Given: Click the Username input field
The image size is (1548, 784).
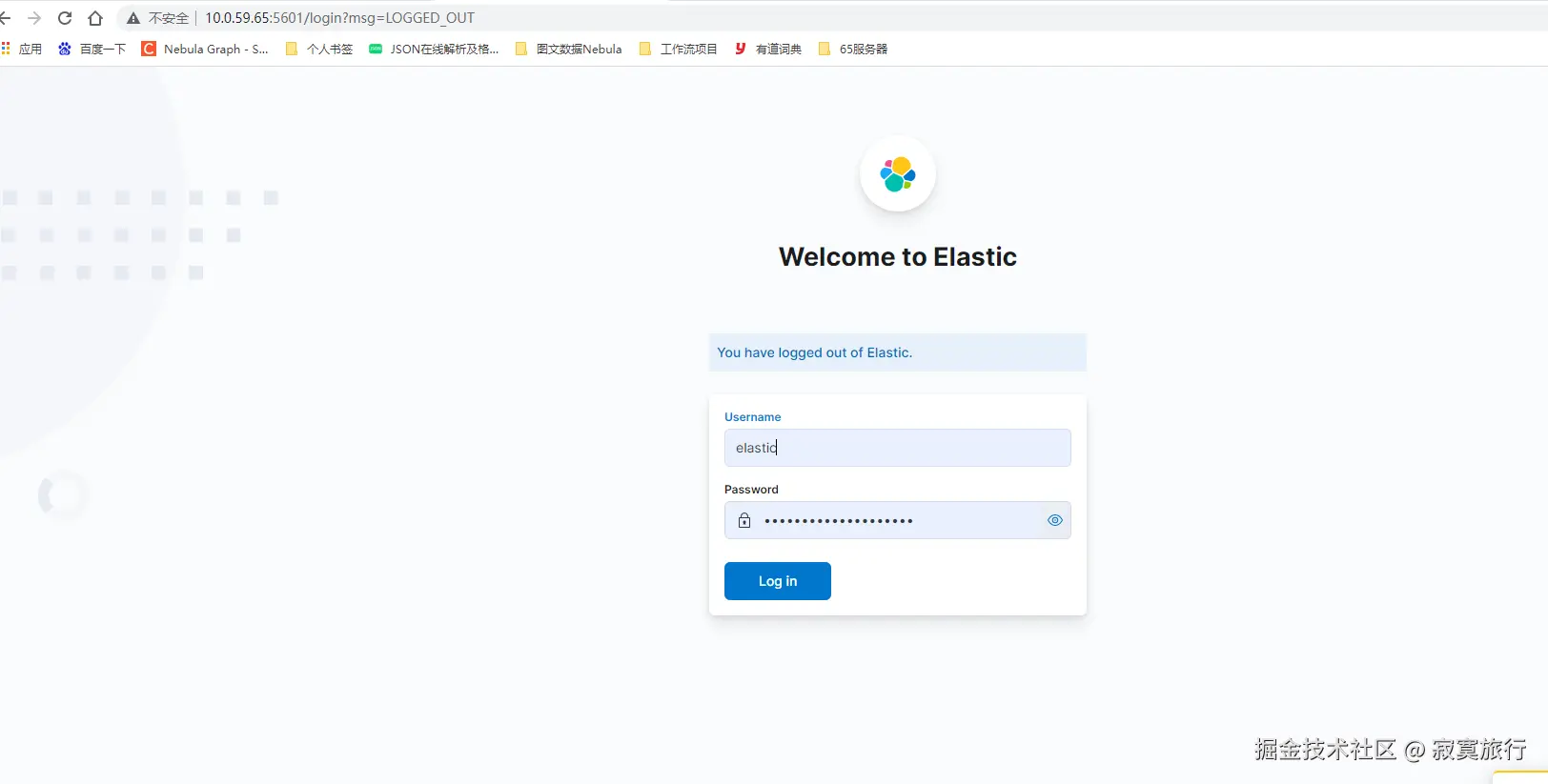Looking at the screenshot, I should [898, 448].
